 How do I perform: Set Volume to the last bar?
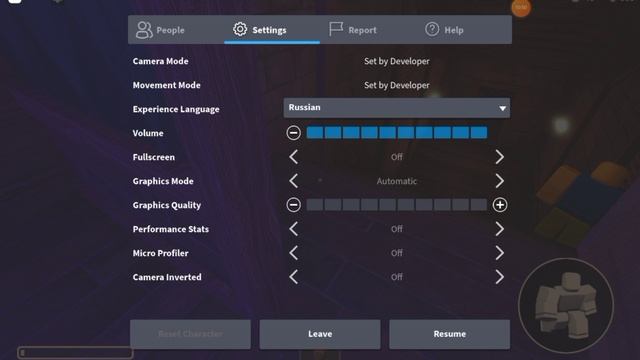click(479, 133)
